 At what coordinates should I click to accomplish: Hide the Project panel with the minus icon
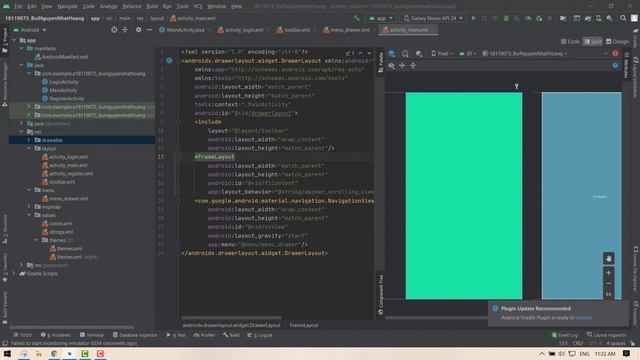(x=149, y=30)
